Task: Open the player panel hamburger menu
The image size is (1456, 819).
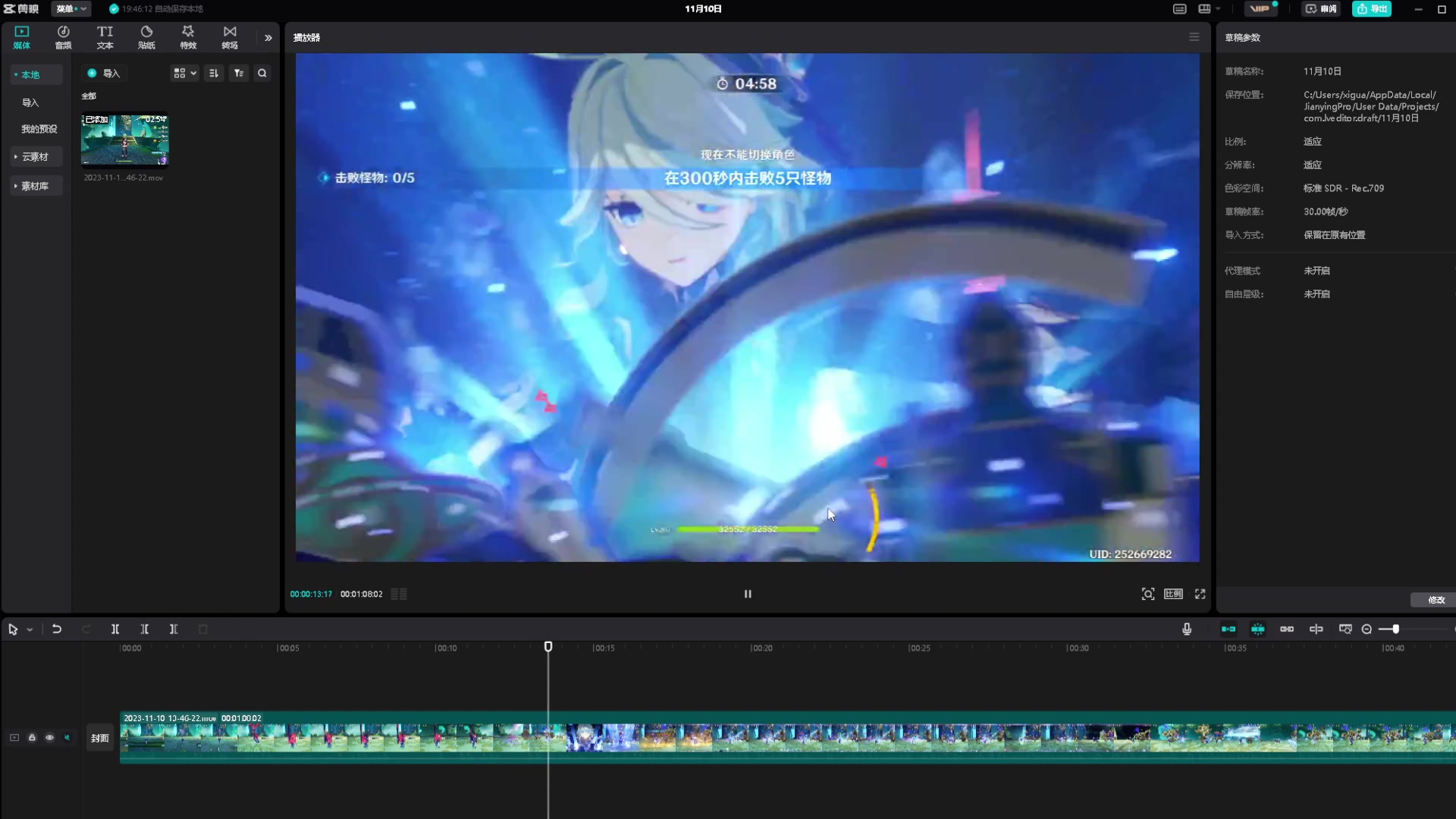Action: click(x=1194, y=37)
